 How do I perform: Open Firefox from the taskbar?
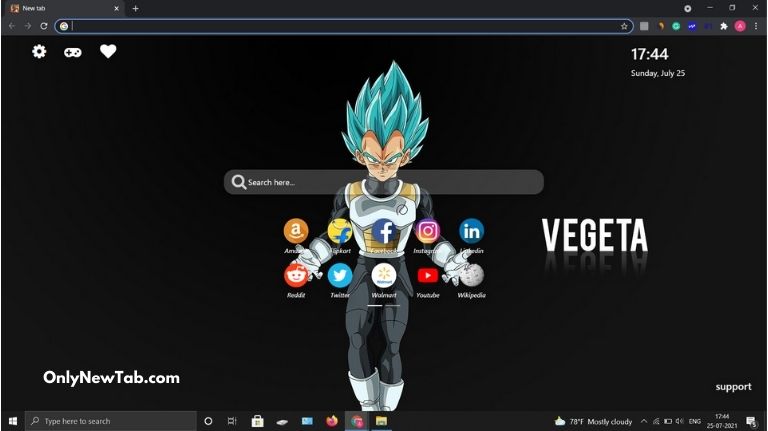coord(332,421)
